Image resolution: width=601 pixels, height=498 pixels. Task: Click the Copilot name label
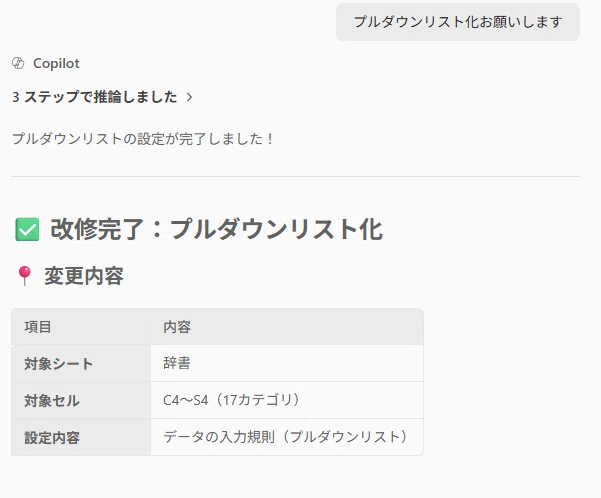56,63
